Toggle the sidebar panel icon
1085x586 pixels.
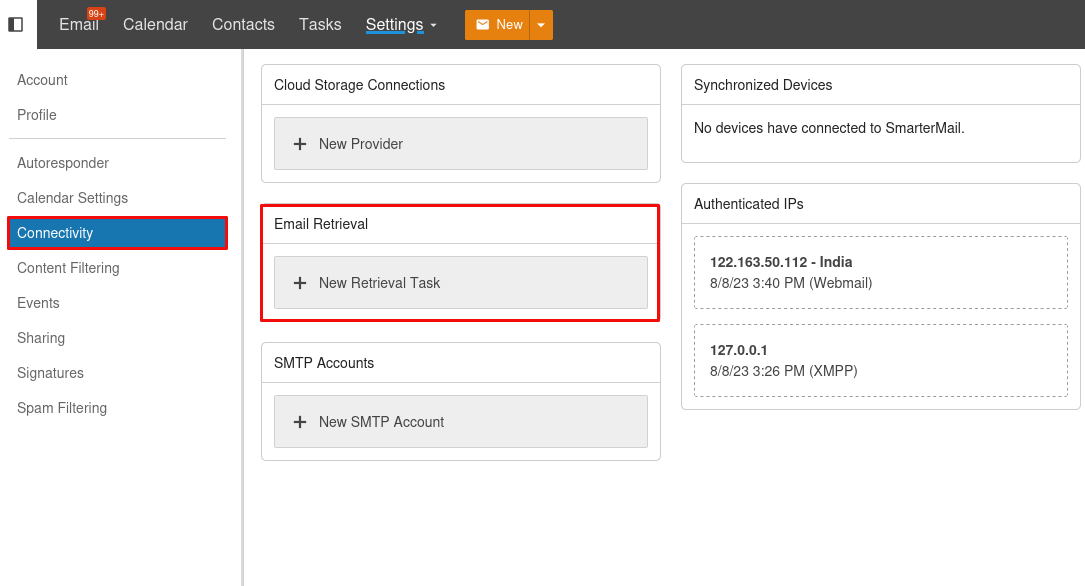pos(16,24)
